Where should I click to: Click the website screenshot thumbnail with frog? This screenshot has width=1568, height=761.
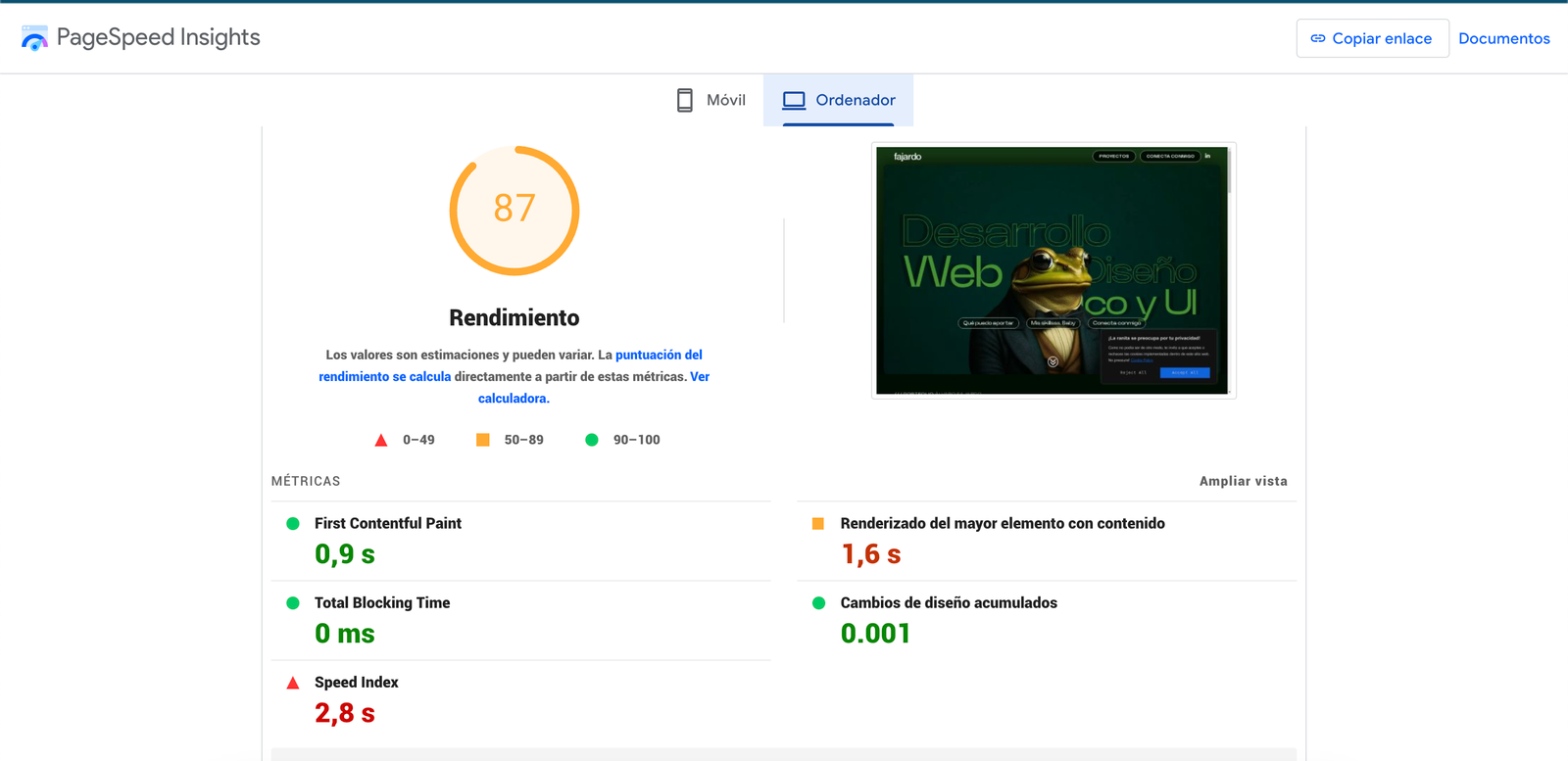(x=1053, y=270)
